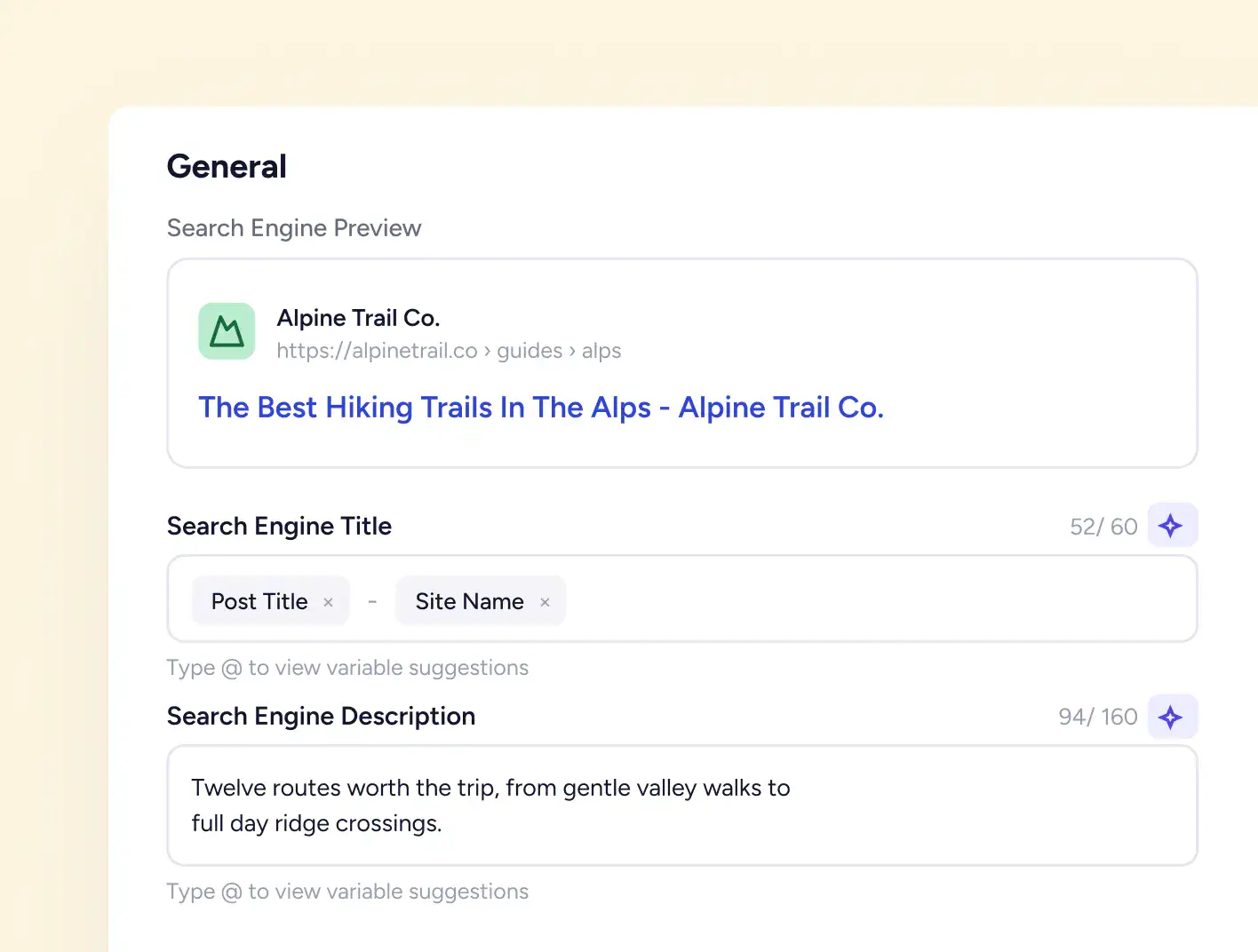Viewport: 1258px width, 952px height.
Task: Click the Search Engine Description label
Action: click(321, 716)
